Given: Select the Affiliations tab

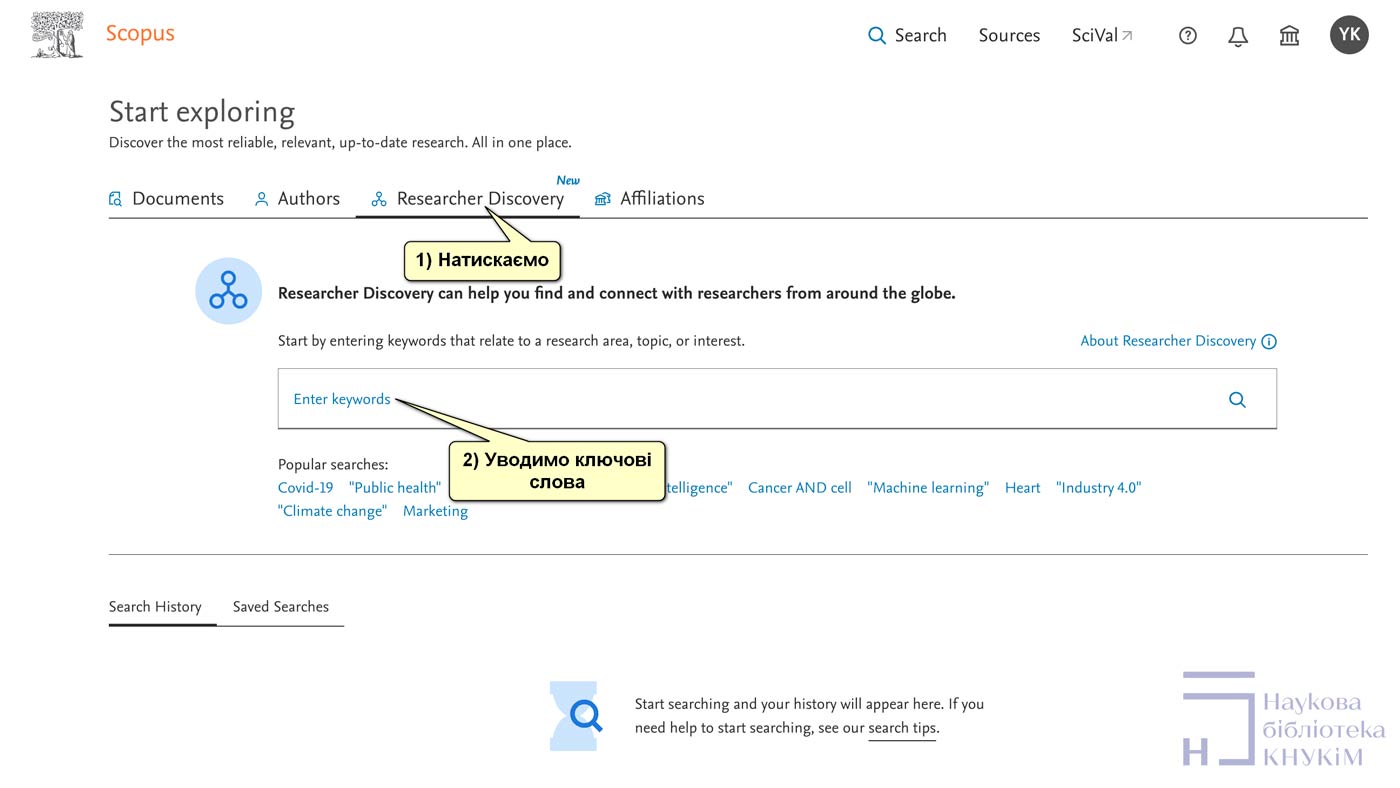Looking at the screenshot, I should coord(650,199).
